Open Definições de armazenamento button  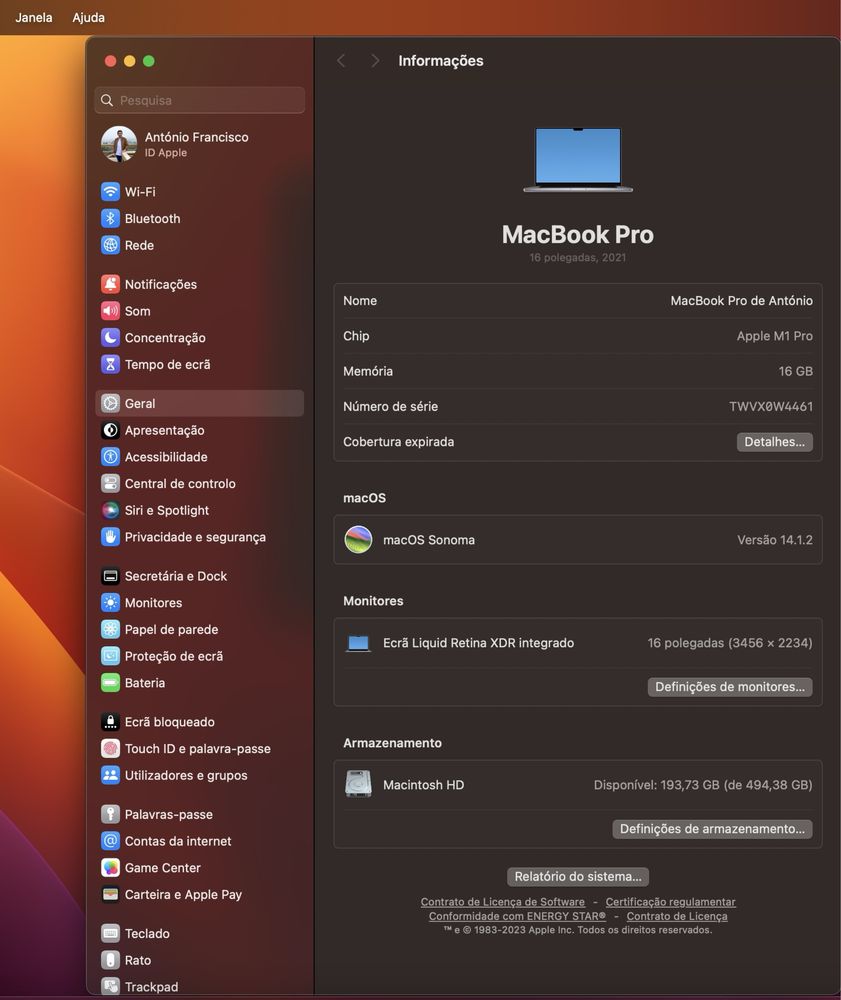point(712,829)
